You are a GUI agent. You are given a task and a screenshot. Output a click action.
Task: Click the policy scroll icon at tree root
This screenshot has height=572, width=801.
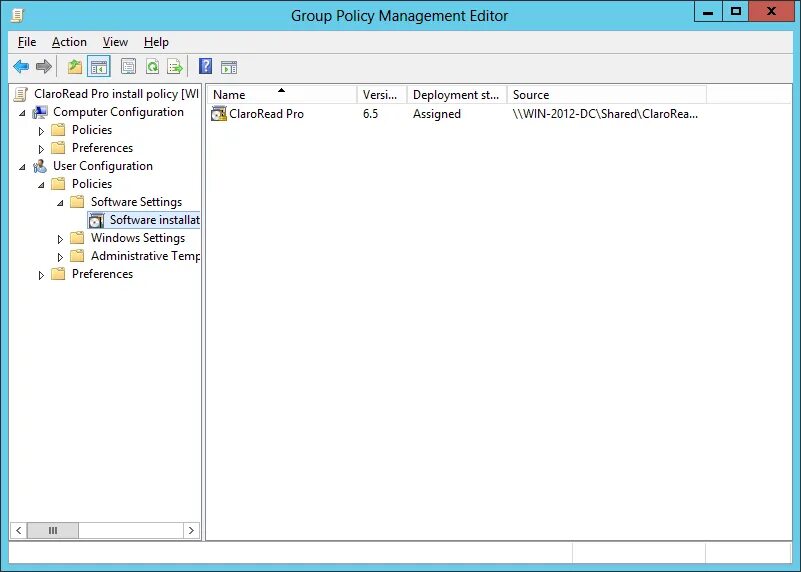(x=20, y=94)
